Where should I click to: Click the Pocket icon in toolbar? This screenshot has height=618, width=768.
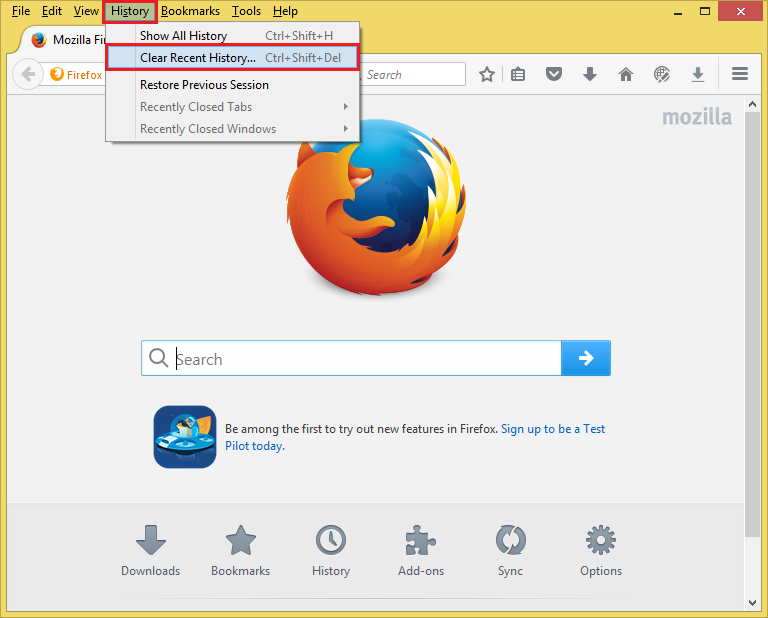click(x=553, y=74)
